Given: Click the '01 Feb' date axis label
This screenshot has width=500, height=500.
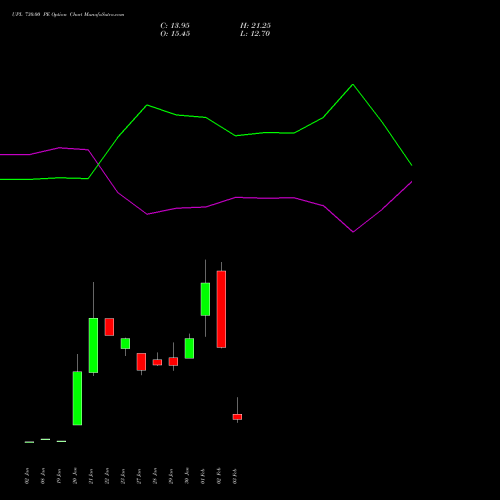Looking at the screenshot, I should (x=203, y=476).
